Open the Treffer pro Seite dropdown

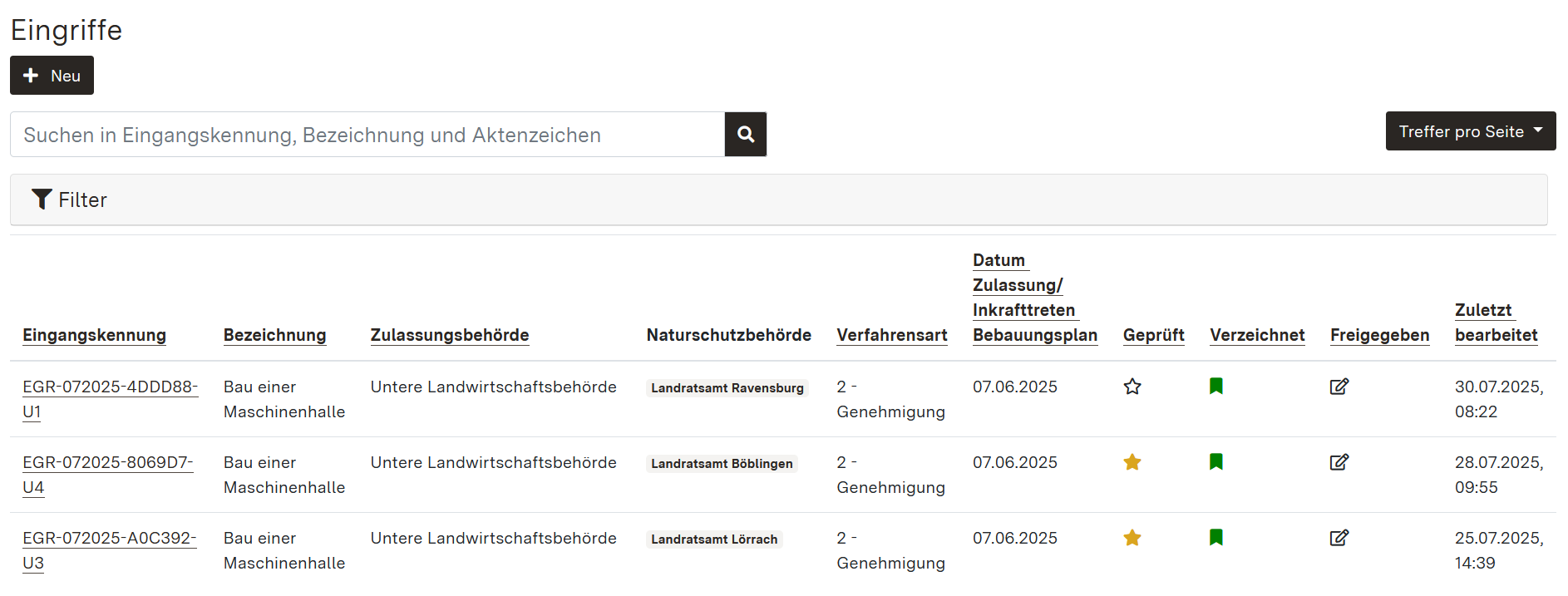[x=1470, y=131]
